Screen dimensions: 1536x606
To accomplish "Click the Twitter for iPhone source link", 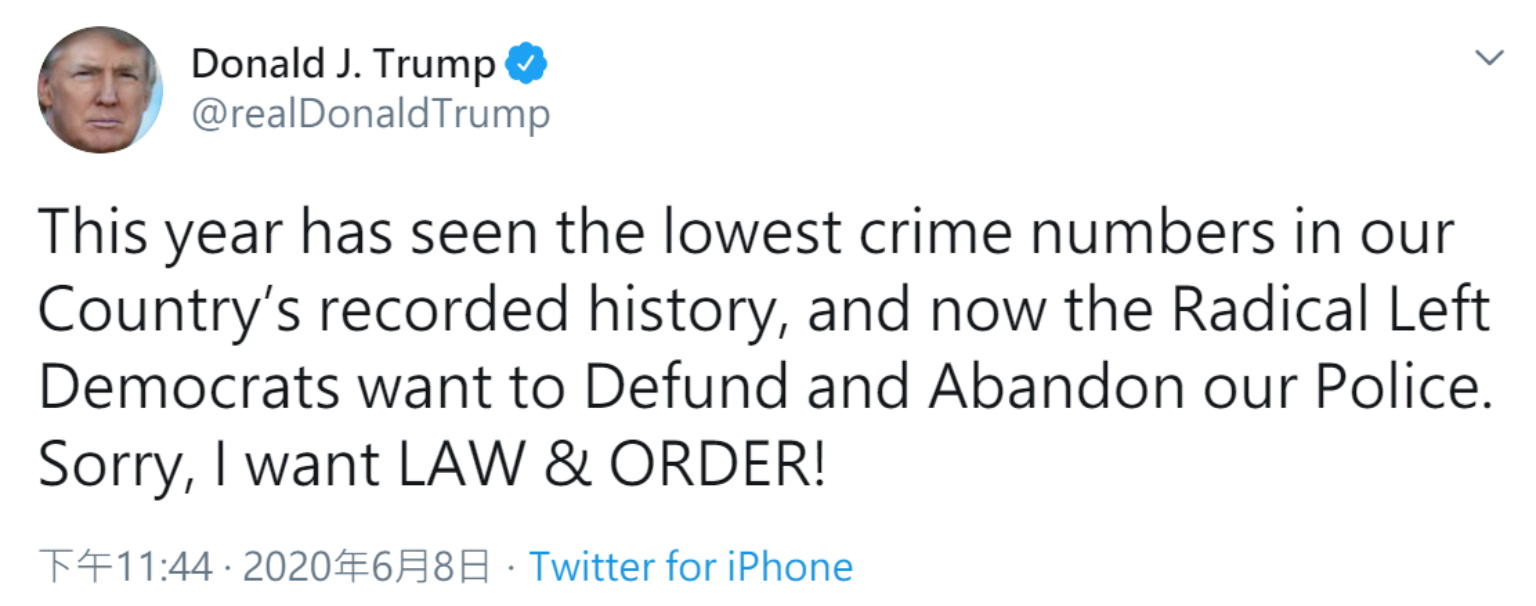I will [691, 567].
